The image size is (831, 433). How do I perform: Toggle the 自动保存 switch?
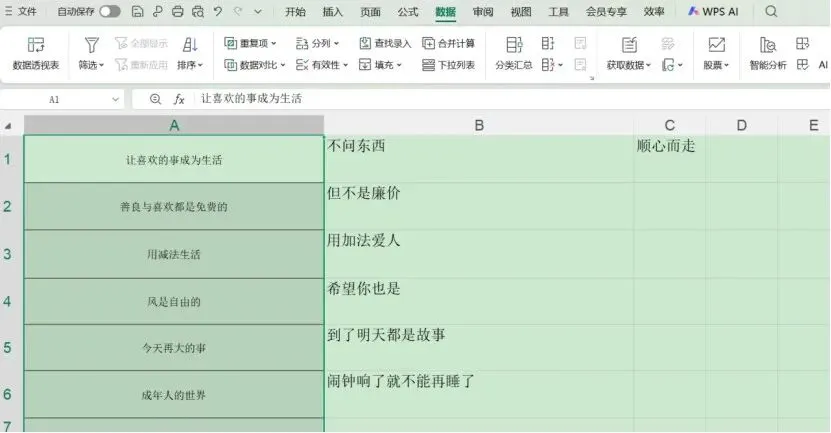110,11
